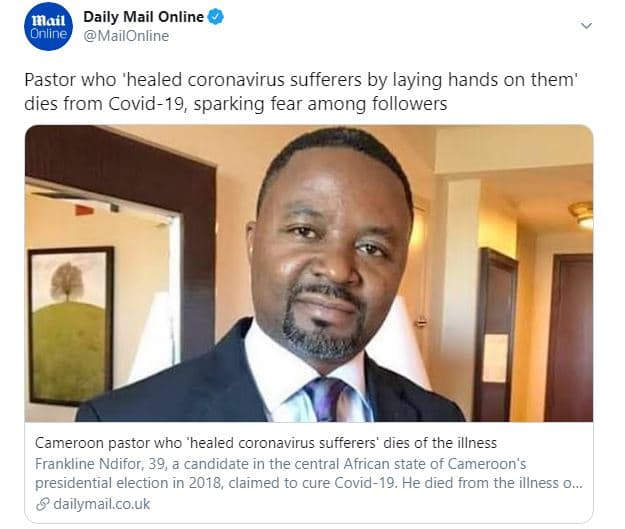This screenshot has height=529, width=625.
Task: Open the 'Cameroon pastor who healed' card headline
Action: (x=266, y=443)
